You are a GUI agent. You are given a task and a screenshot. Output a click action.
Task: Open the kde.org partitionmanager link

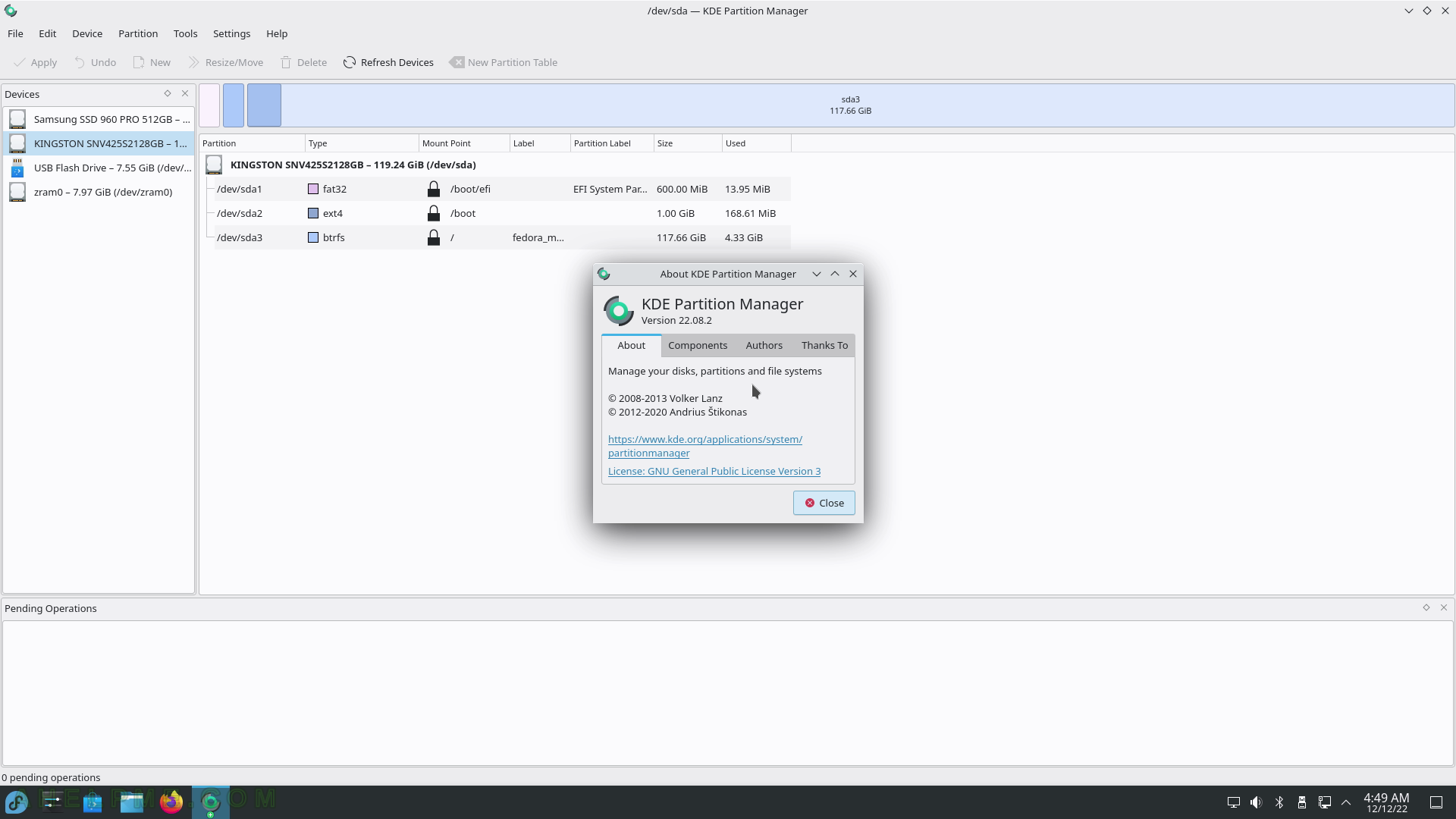pyautogui.click(x=704, y=446)
